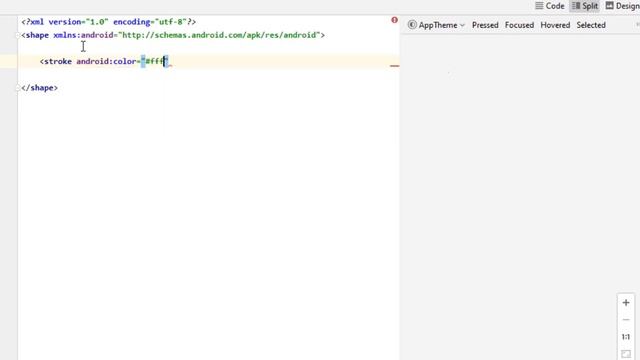The width and height of the screenshot is (640, 360).
Task: Switch to Split view mode
Action: tap(585, 6)
